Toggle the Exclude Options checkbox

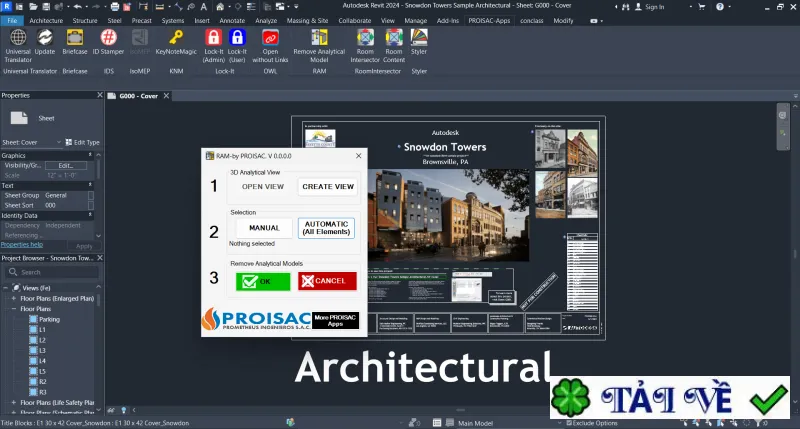(x=569, y=423)
